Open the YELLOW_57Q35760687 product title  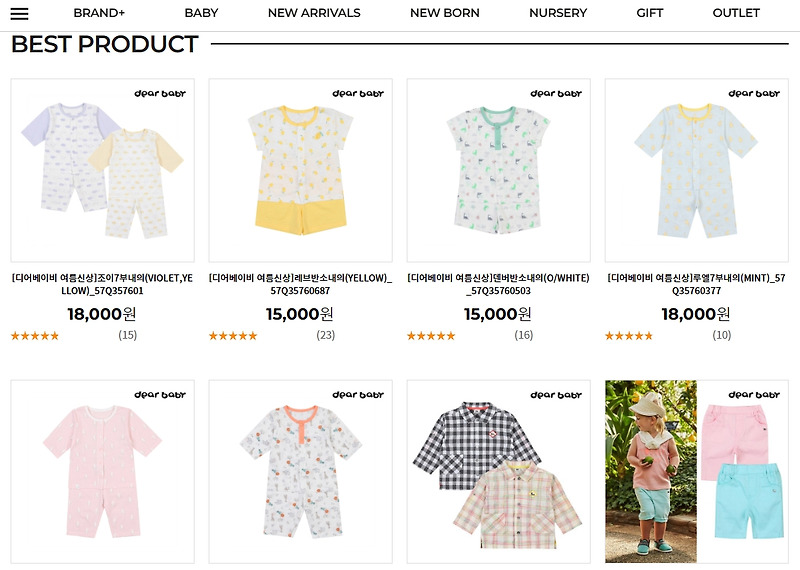click(301, 284)
